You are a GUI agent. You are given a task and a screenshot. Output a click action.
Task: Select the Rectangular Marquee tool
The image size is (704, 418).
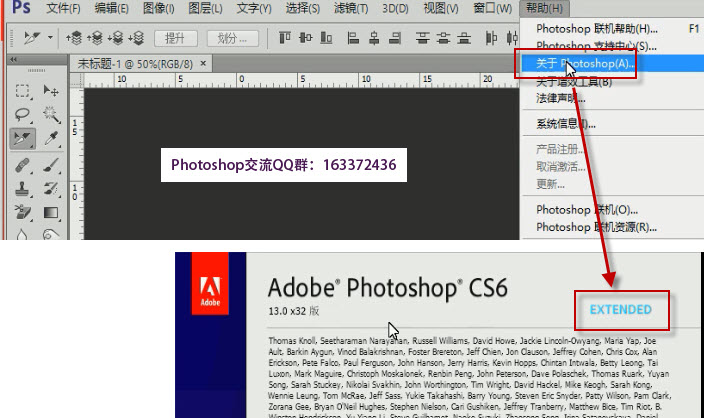pyautogui.click(x=22, y=91)
